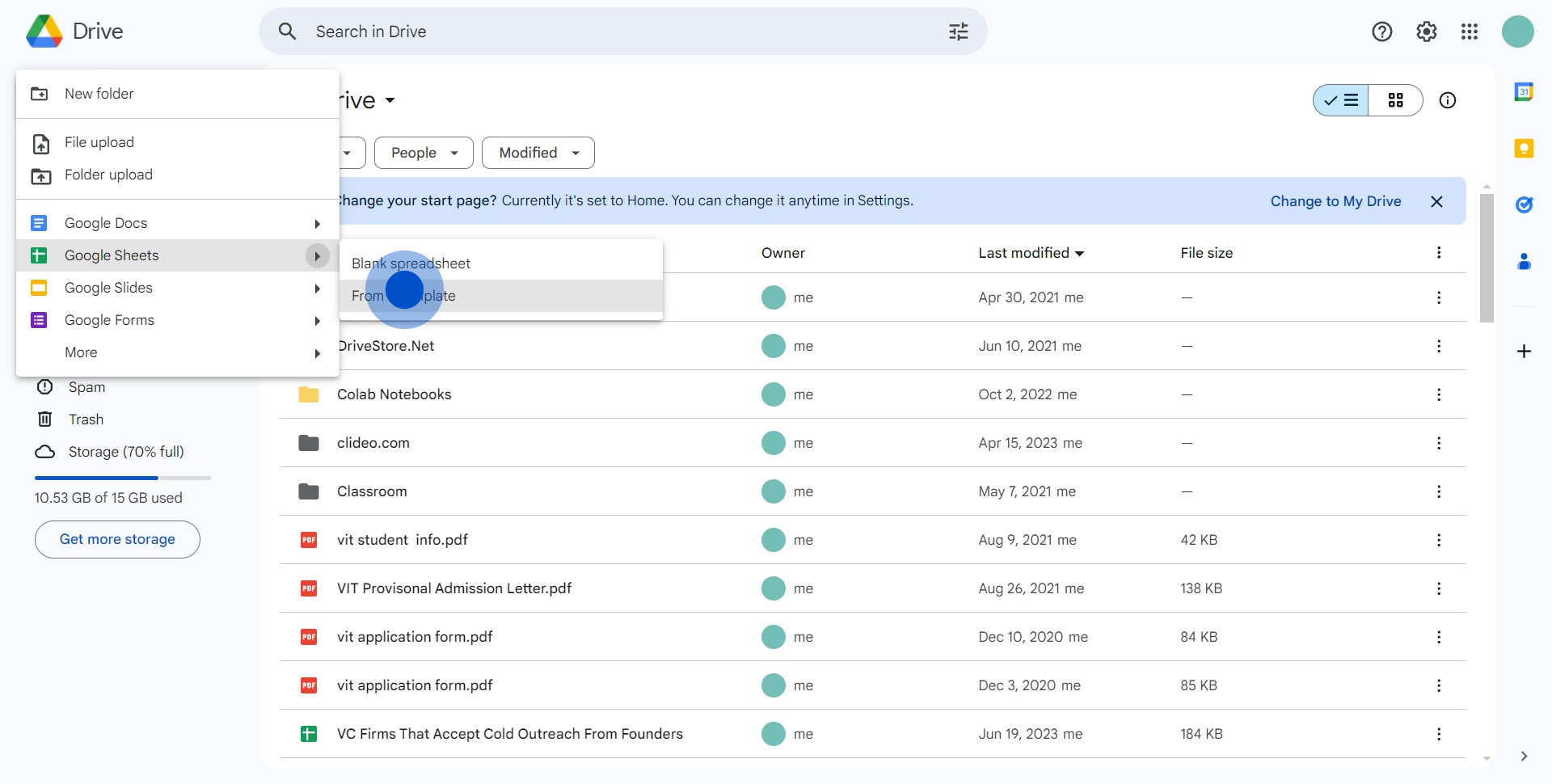1552x784 pixels.
Task: Dismiss the start page banner
Action: coord(1436,201)
